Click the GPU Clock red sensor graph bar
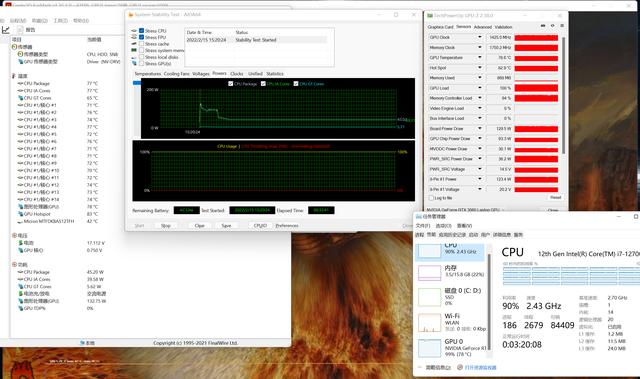Image resolution: width=640 pixels, height=379 pixels. point(536,38)
